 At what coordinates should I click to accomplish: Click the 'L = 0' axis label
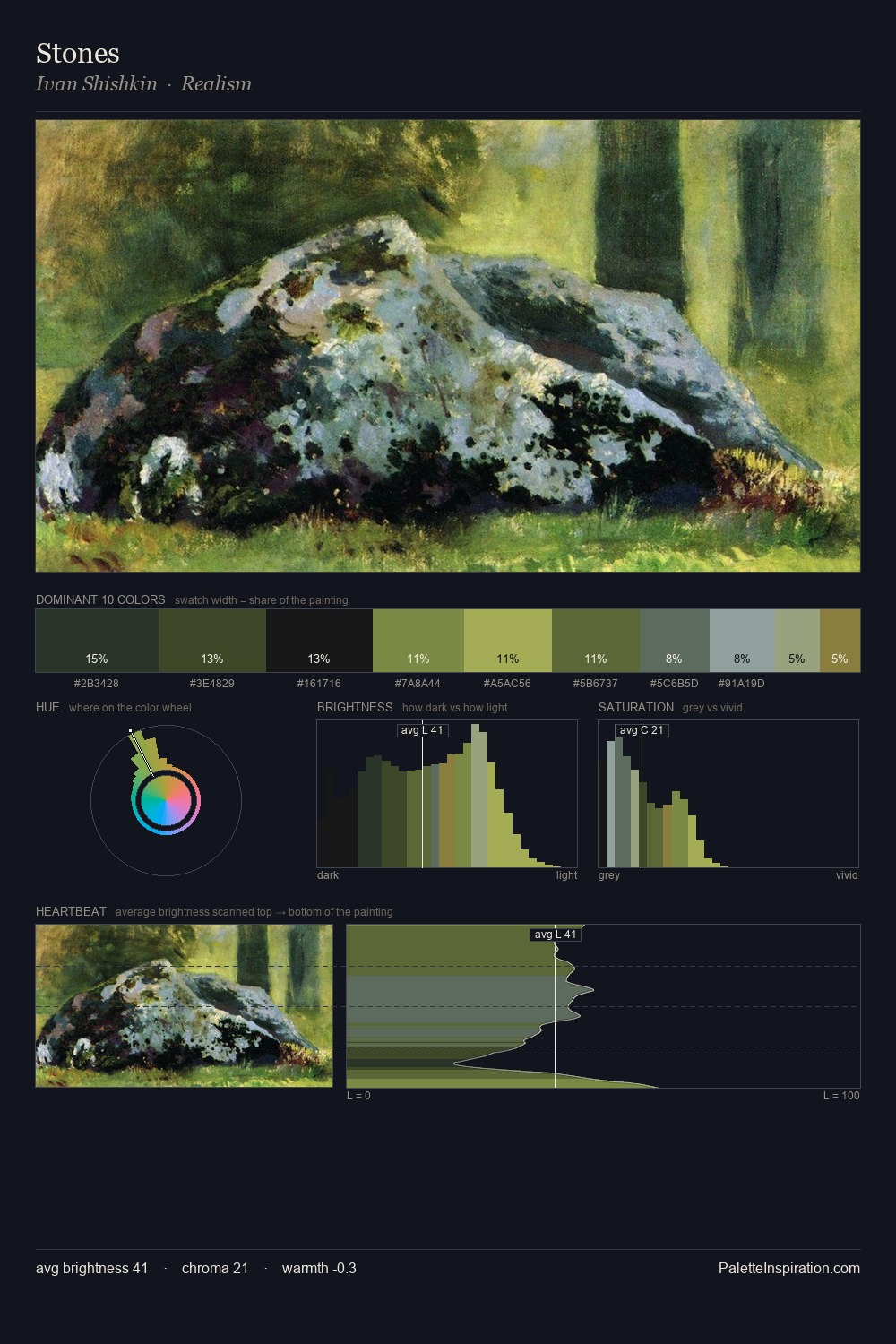click(358, 1096)
